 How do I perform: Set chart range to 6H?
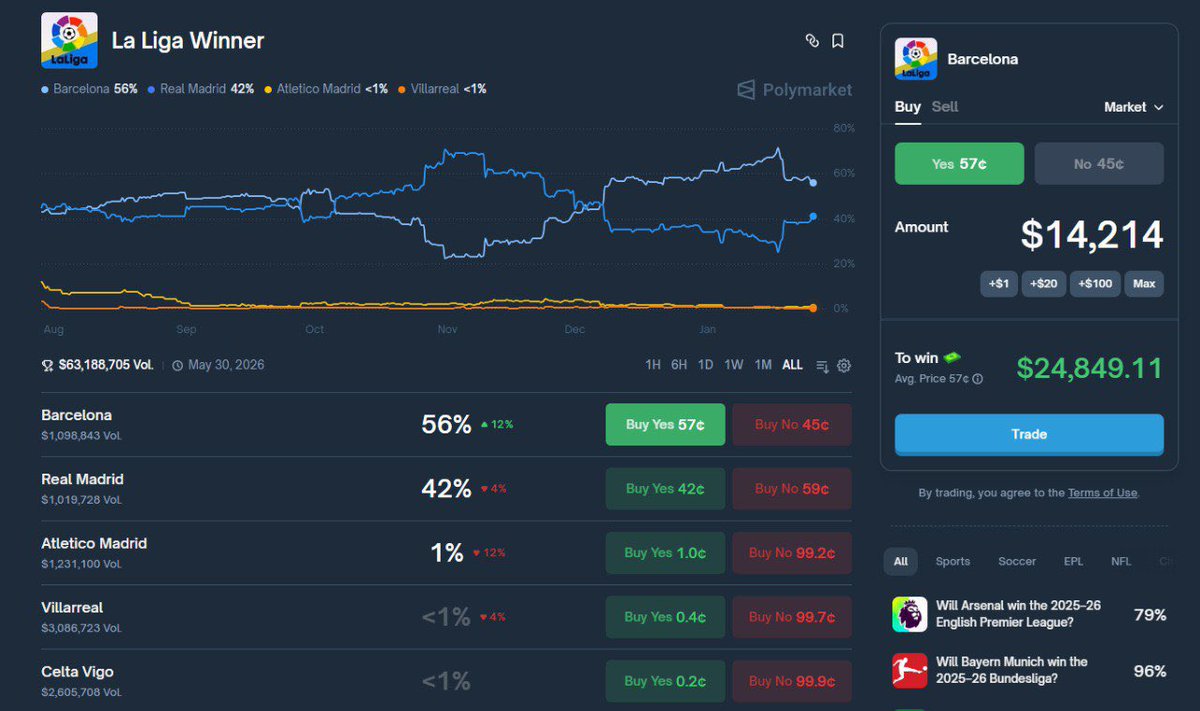pyautogui.click(x=679, y=365)
